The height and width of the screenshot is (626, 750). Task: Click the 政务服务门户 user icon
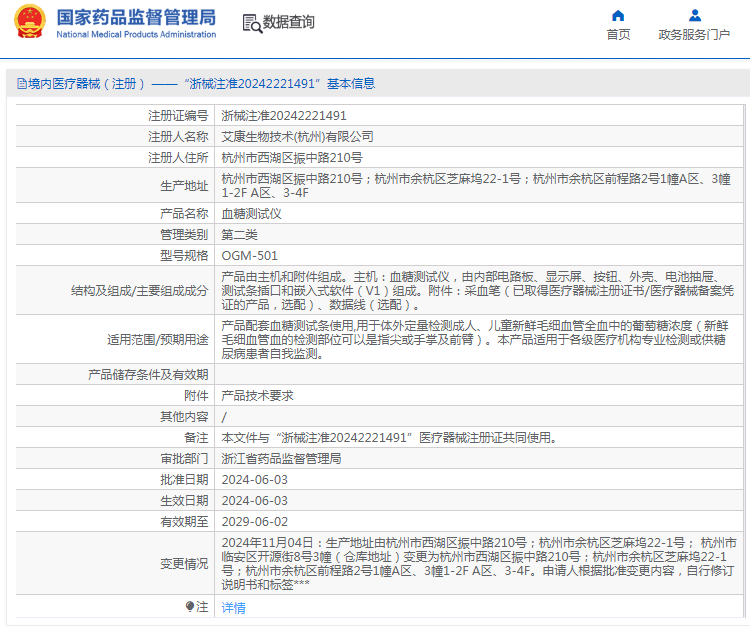click(695, 16)
